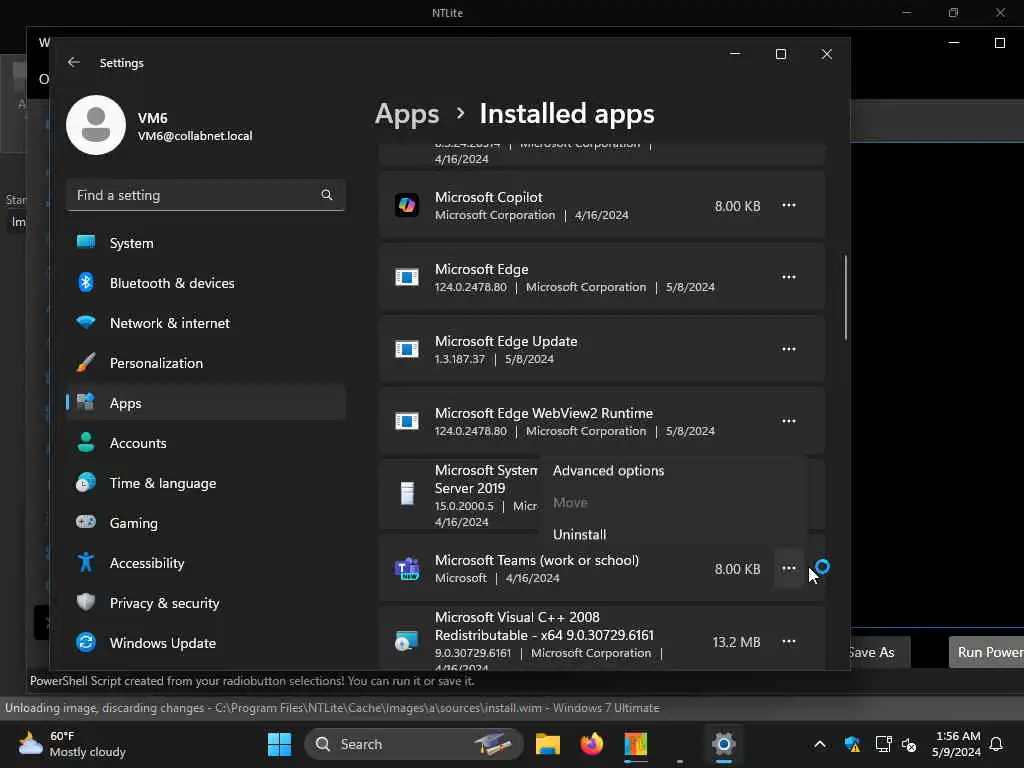This screenshot has width=1024, height=768.
Task: Click the VM6 user profile avatar
Action: 96,125
